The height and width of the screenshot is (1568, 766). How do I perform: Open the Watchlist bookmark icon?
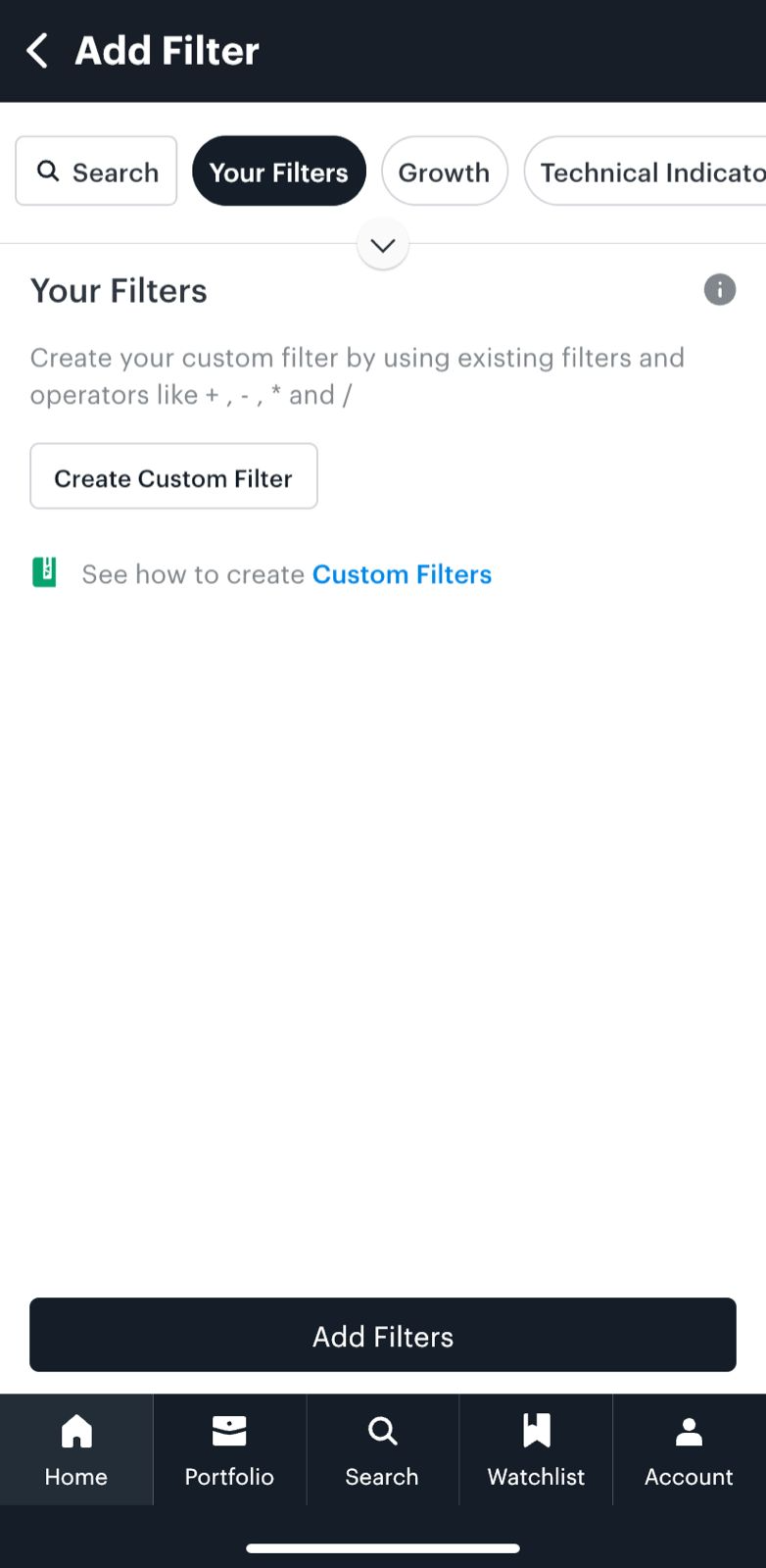pyautogui.click(x=536, y=1431)
